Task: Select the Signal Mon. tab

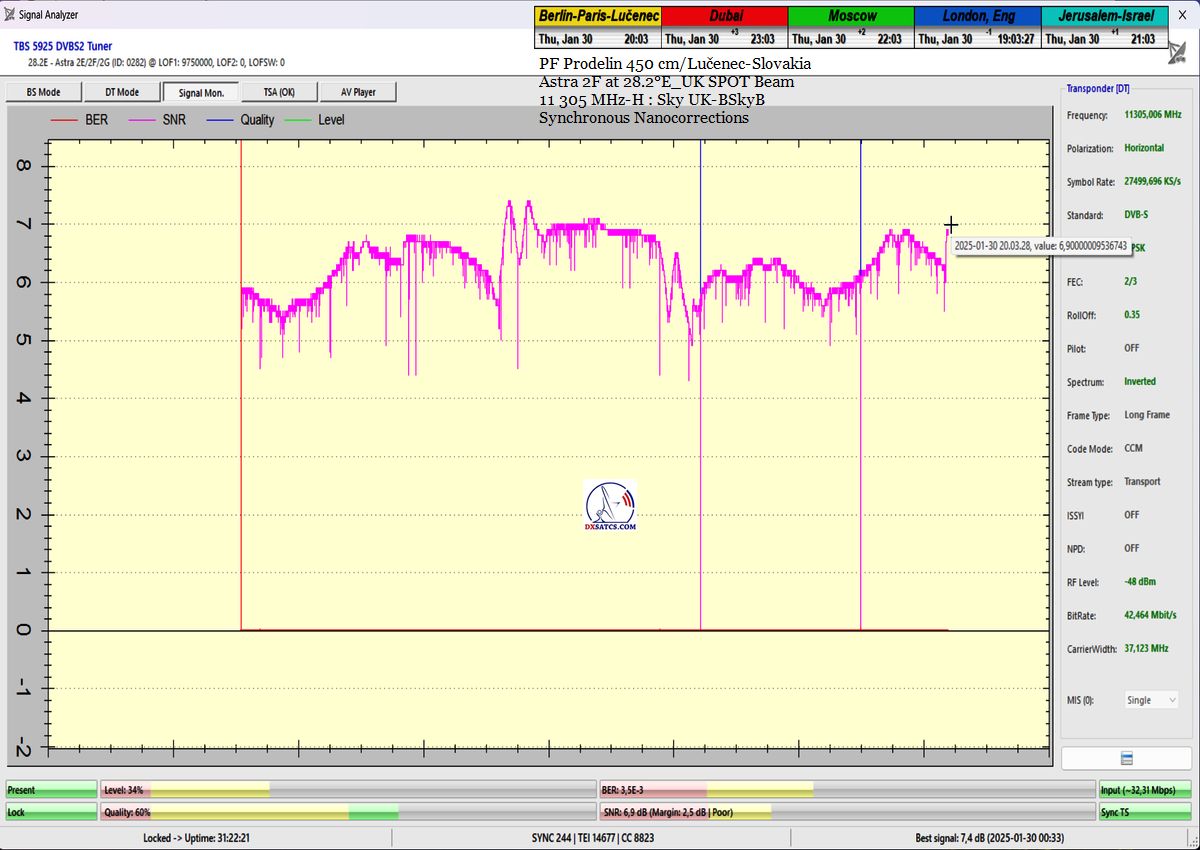Action: point(201,92)
